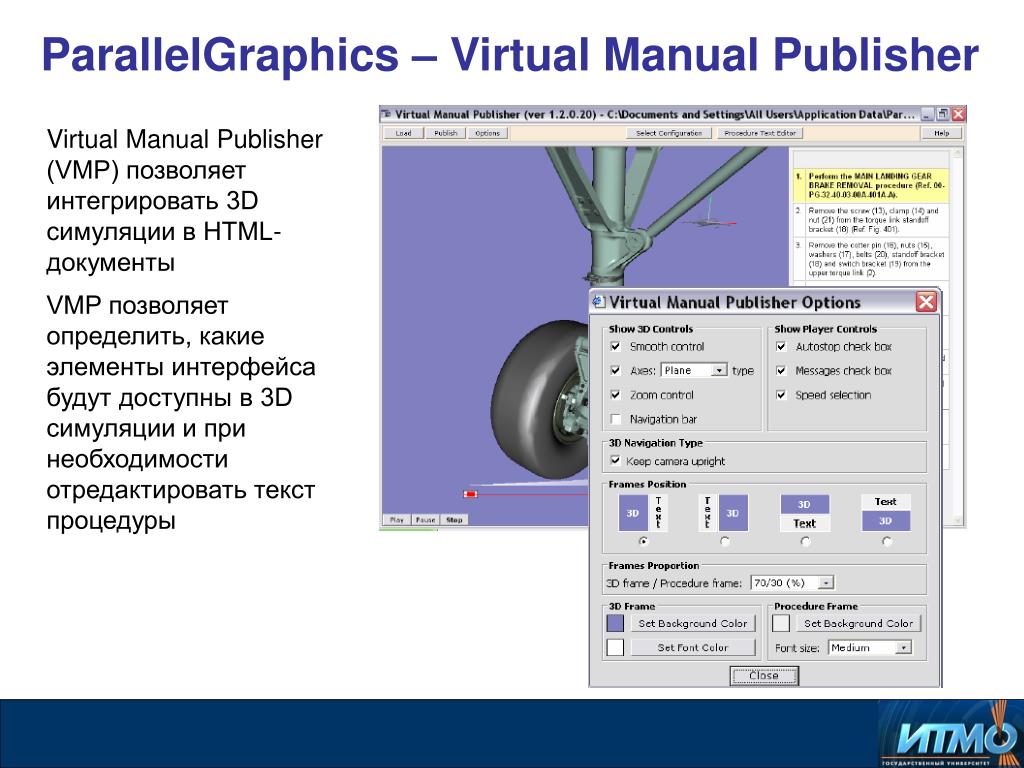The height and width of the screenshot is (768, 1024).
Task: Enable the Navigation bar checkbox
Action: tap(615, 419)
